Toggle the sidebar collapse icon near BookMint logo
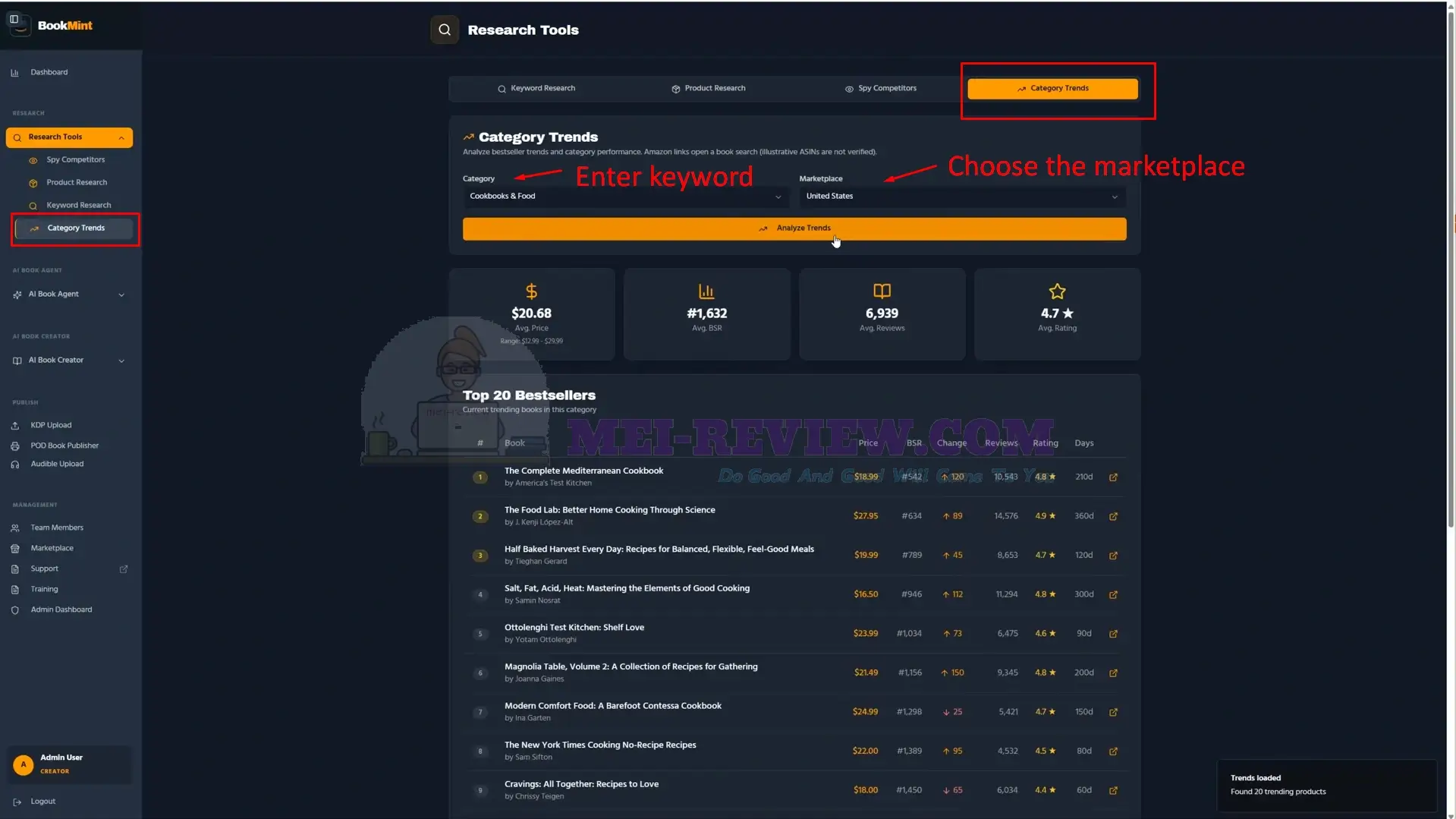 click(14, 20)
